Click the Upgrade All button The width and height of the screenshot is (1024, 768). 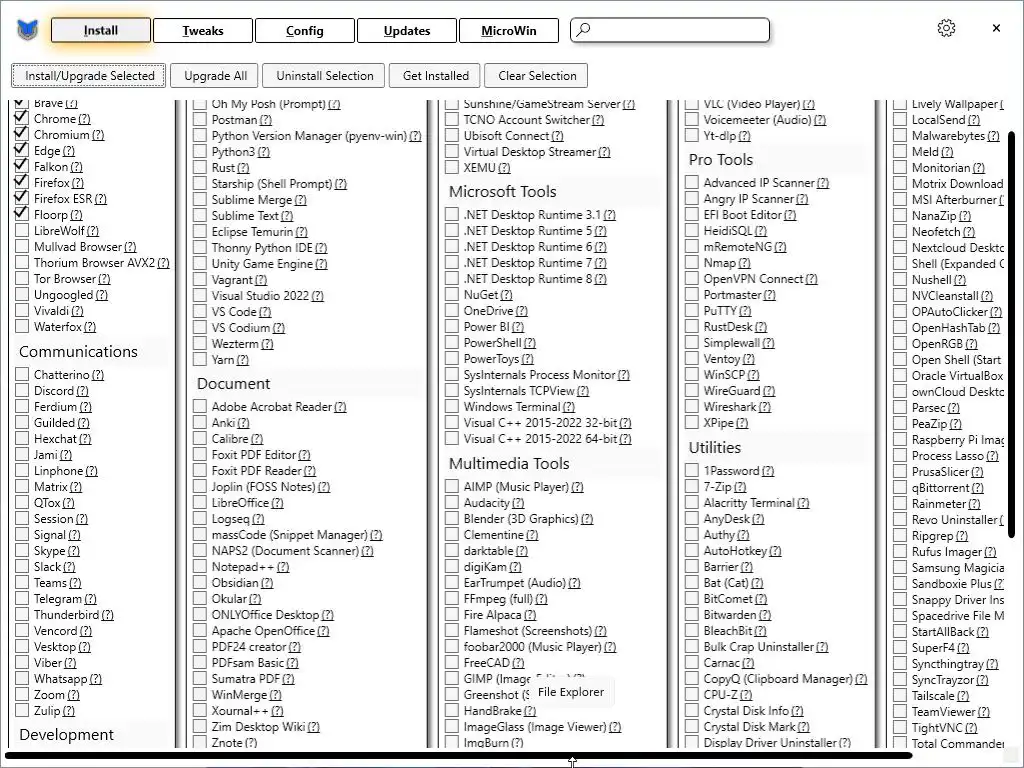point(215,76)
